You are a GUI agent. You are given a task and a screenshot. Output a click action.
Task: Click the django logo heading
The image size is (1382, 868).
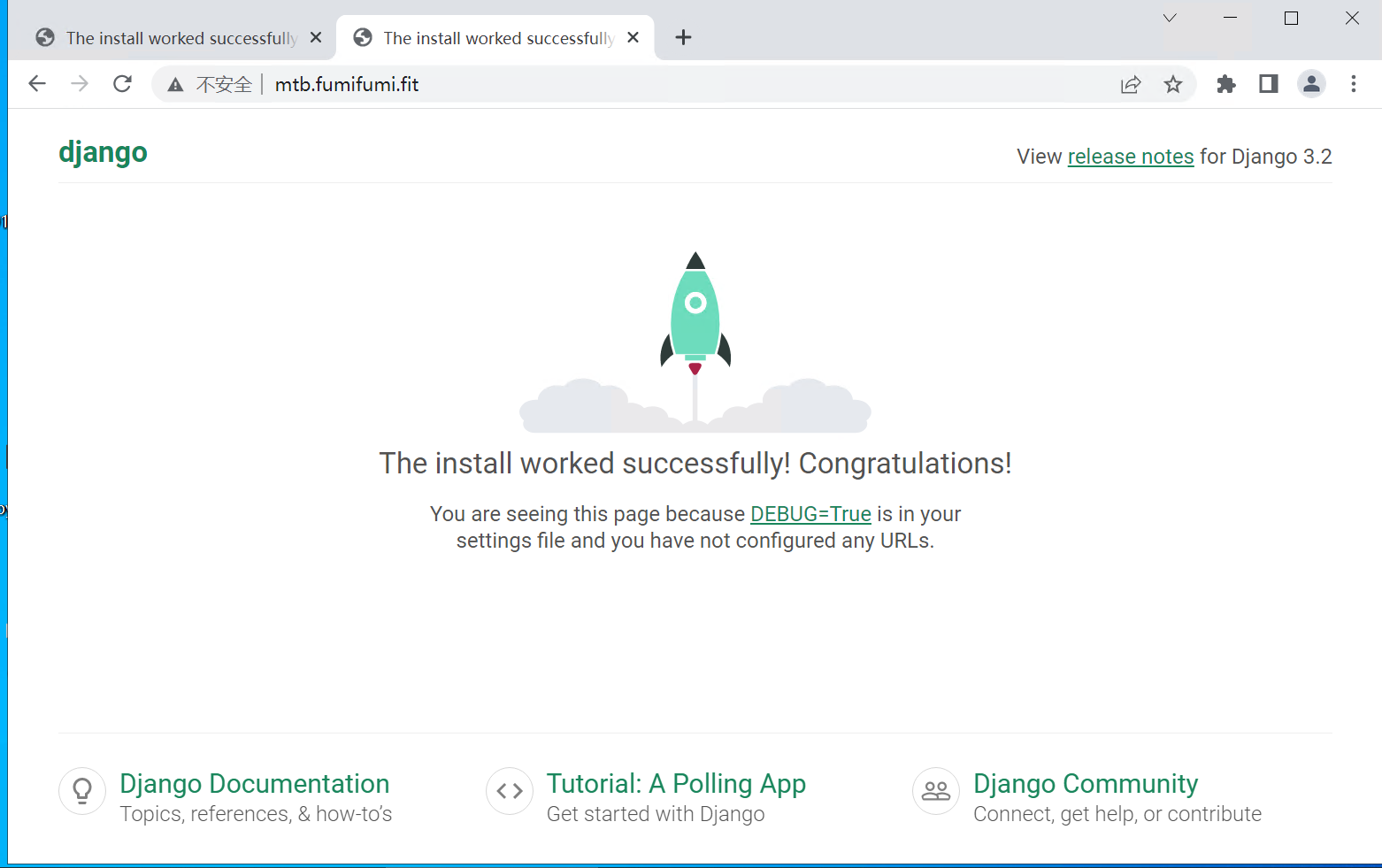[103, 153]
